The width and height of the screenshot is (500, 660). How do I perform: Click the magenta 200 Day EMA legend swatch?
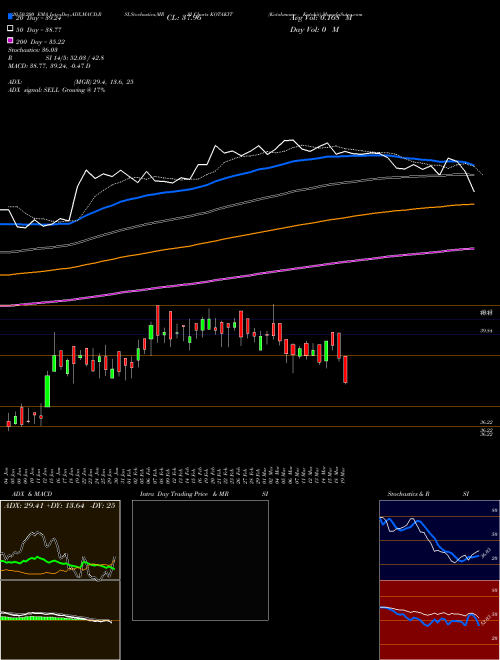[x=11, y=40]
